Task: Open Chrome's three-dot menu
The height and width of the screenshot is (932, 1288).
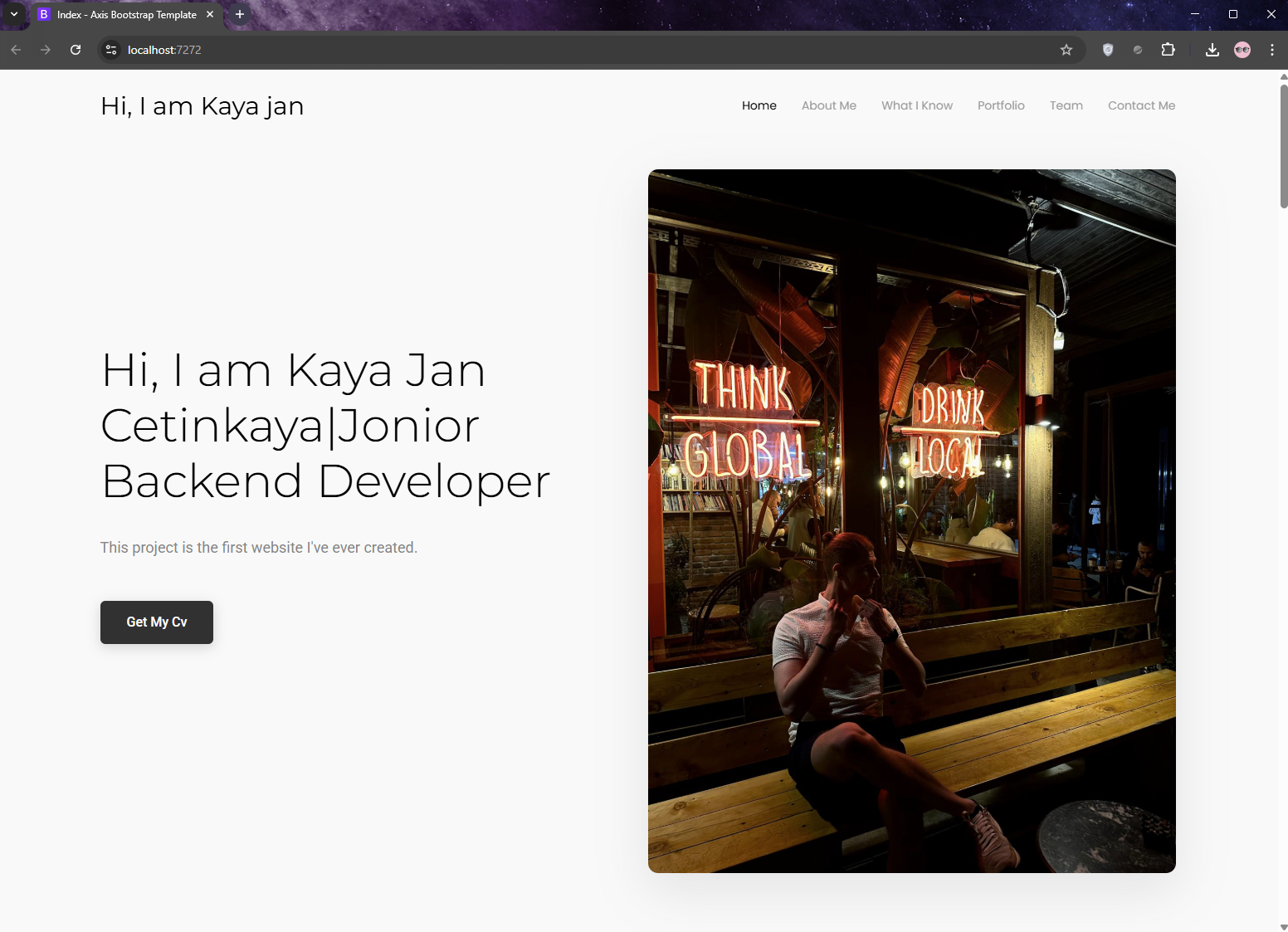Action: click(x=1272, y=50)
